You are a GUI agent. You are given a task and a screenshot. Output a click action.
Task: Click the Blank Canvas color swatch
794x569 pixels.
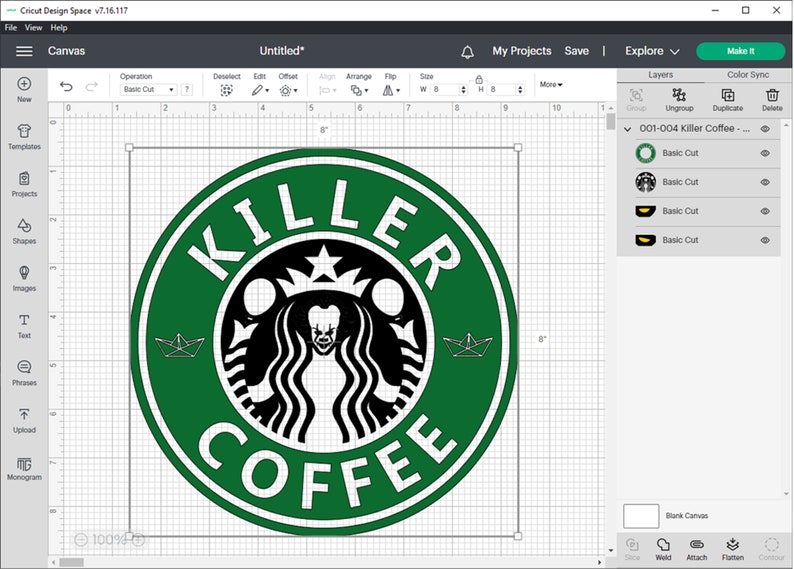(641, 516)
